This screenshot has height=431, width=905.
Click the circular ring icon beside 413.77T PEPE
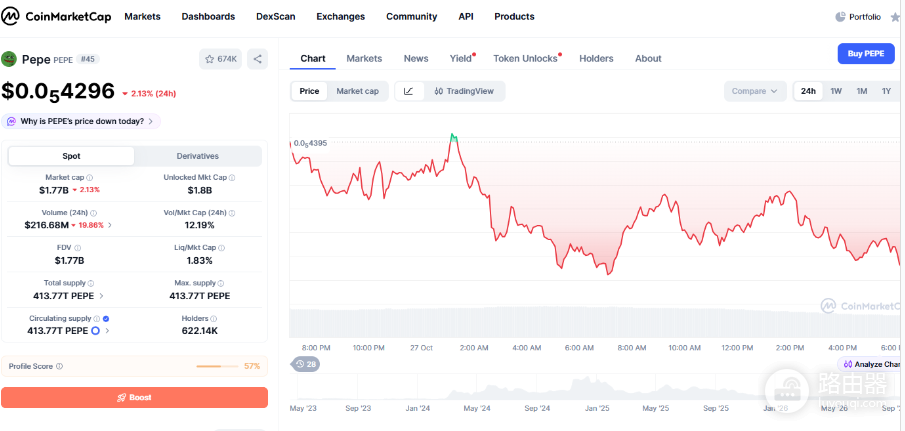[x=95, y=331]
